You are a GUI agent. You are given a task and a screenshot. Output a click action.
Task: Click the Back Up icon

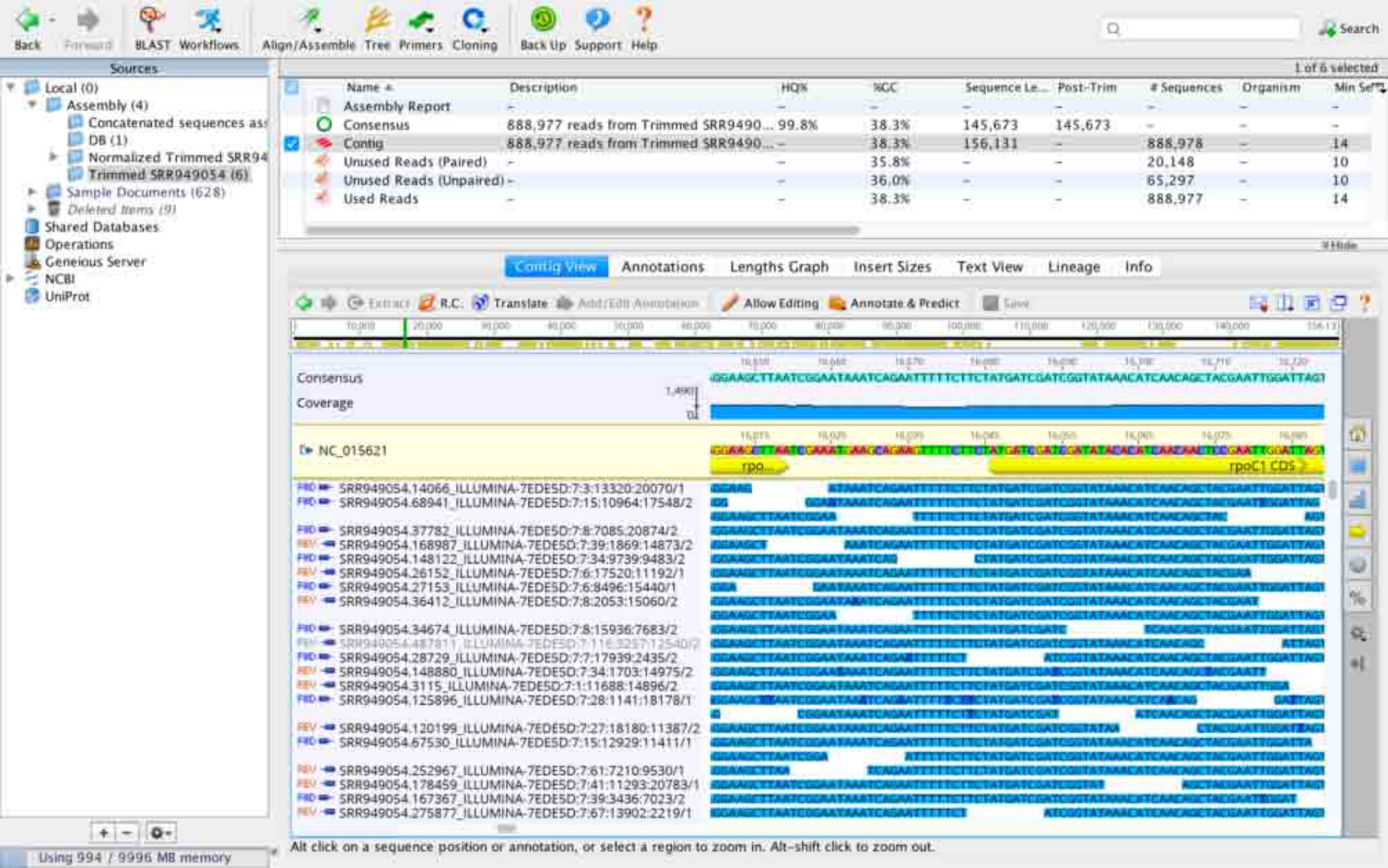coord(543,19)
